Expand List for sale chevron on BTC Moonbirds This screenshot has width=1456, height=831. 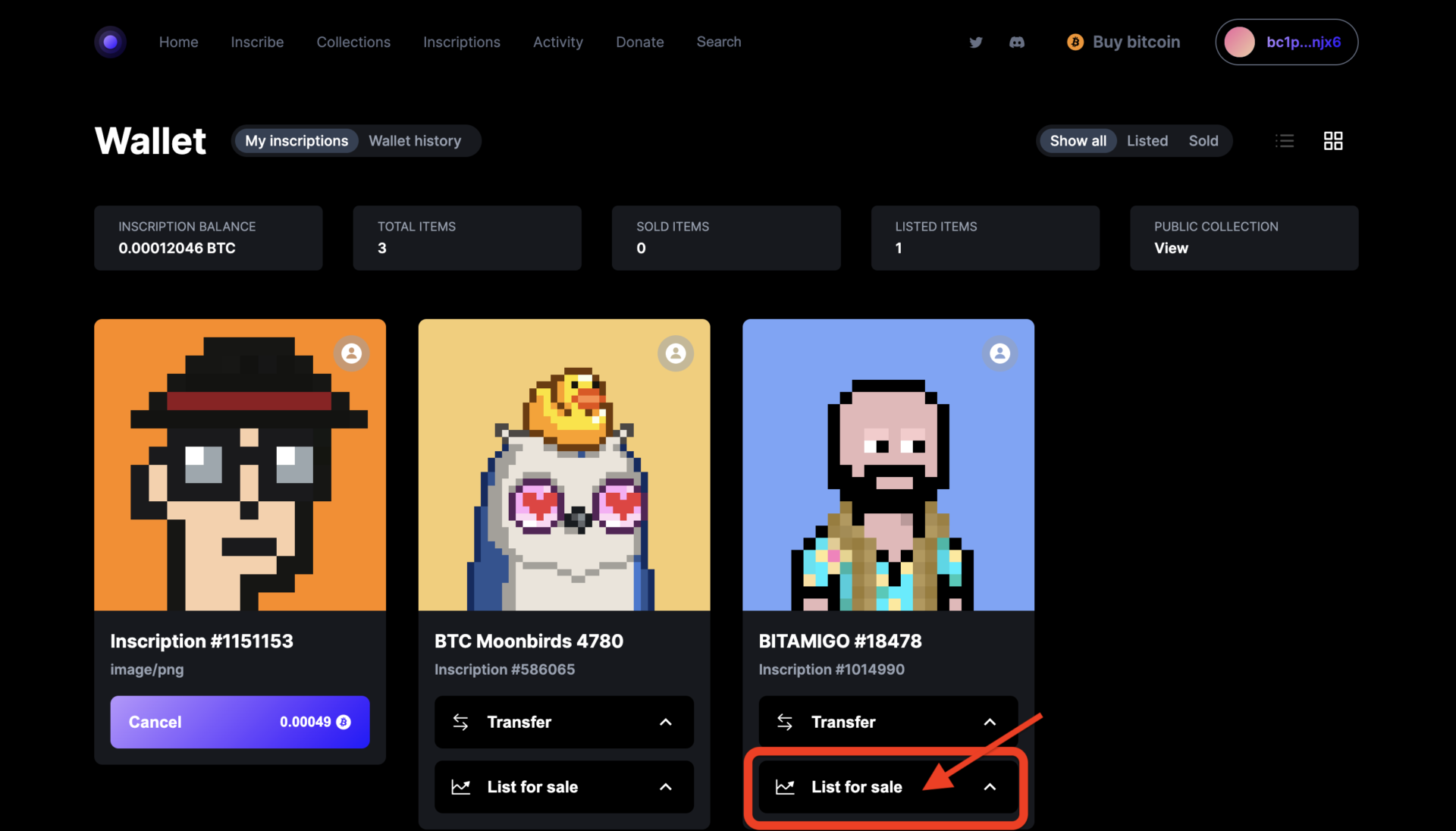coord(666,787)
